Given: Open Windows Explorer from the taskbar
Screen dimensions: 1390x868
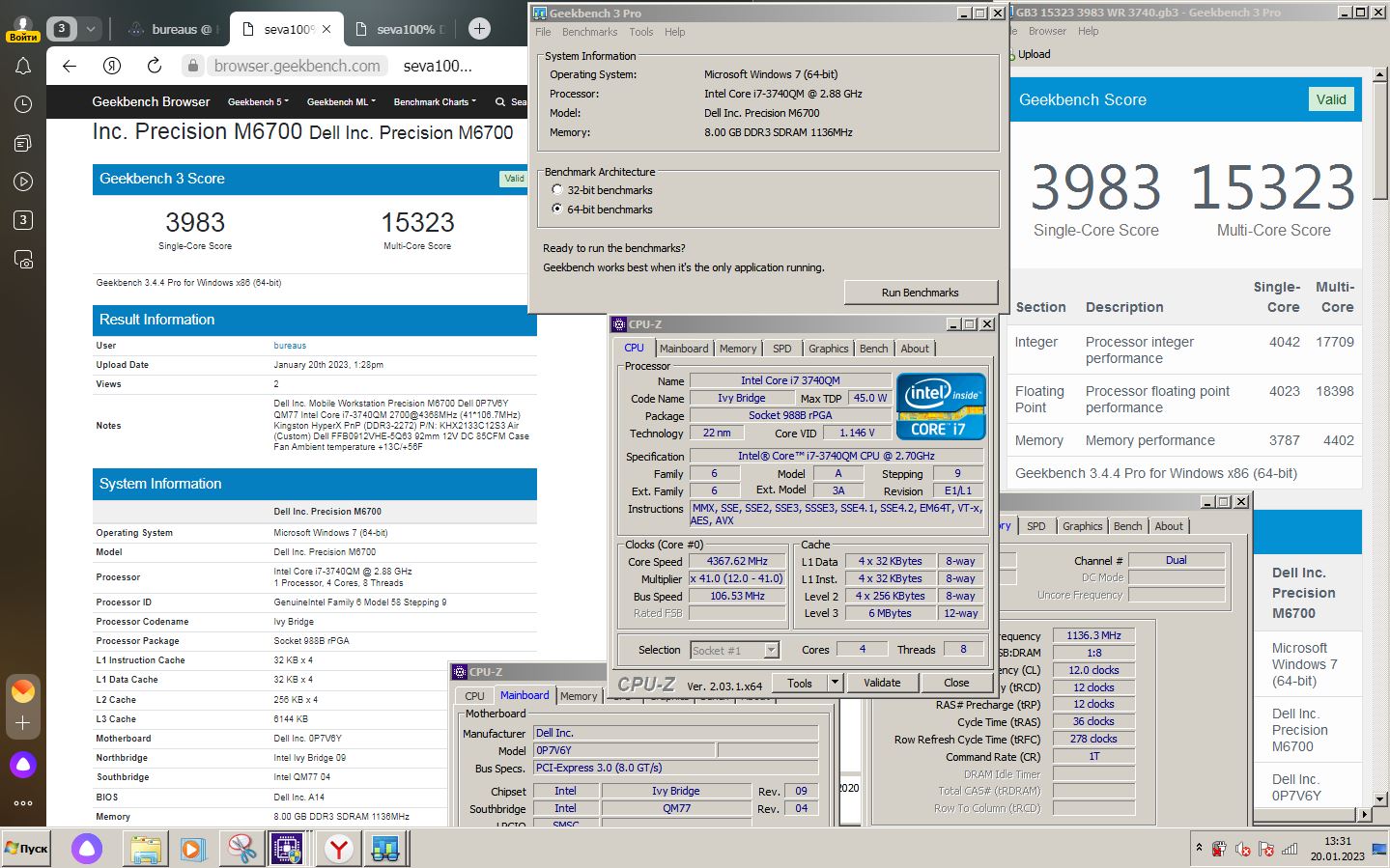Looking at the screenshot, I should point(146,849).
